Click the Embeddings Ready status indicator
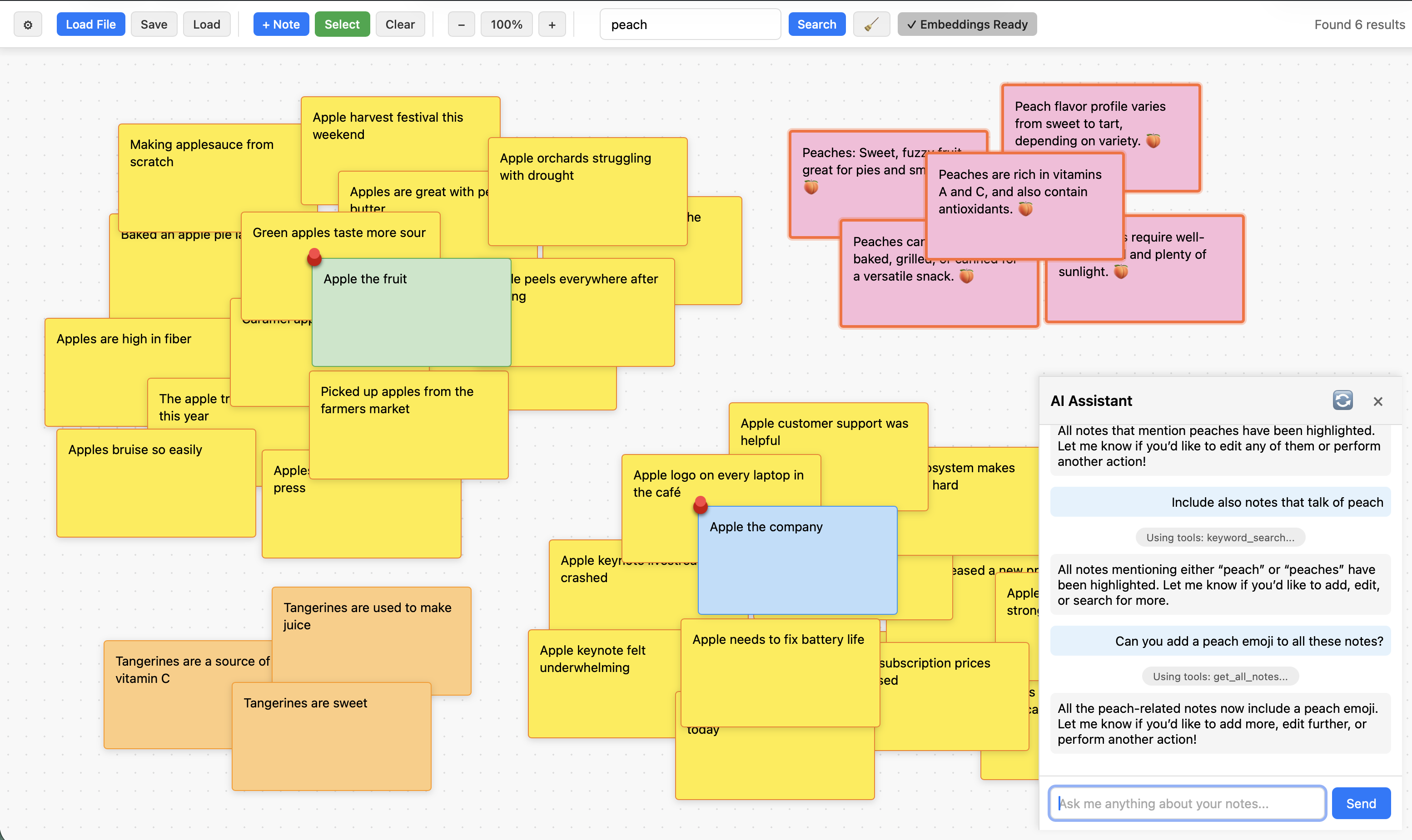1412x840 pixels. (966, 25)
